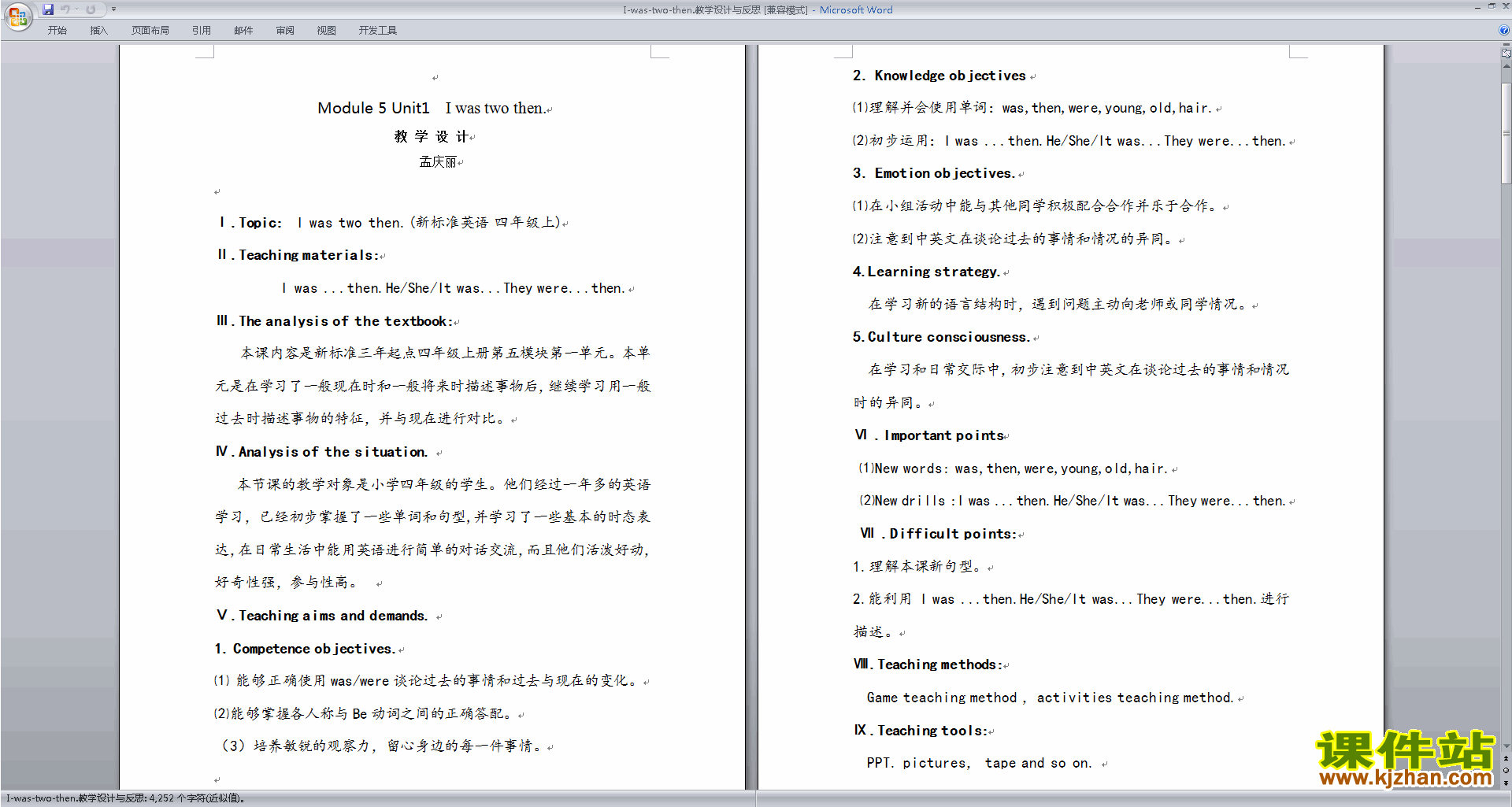Click the heading 'Ⅵ . Important points'
The image size is (1512, 807).
pyautogui.click(x=930, y=435)
